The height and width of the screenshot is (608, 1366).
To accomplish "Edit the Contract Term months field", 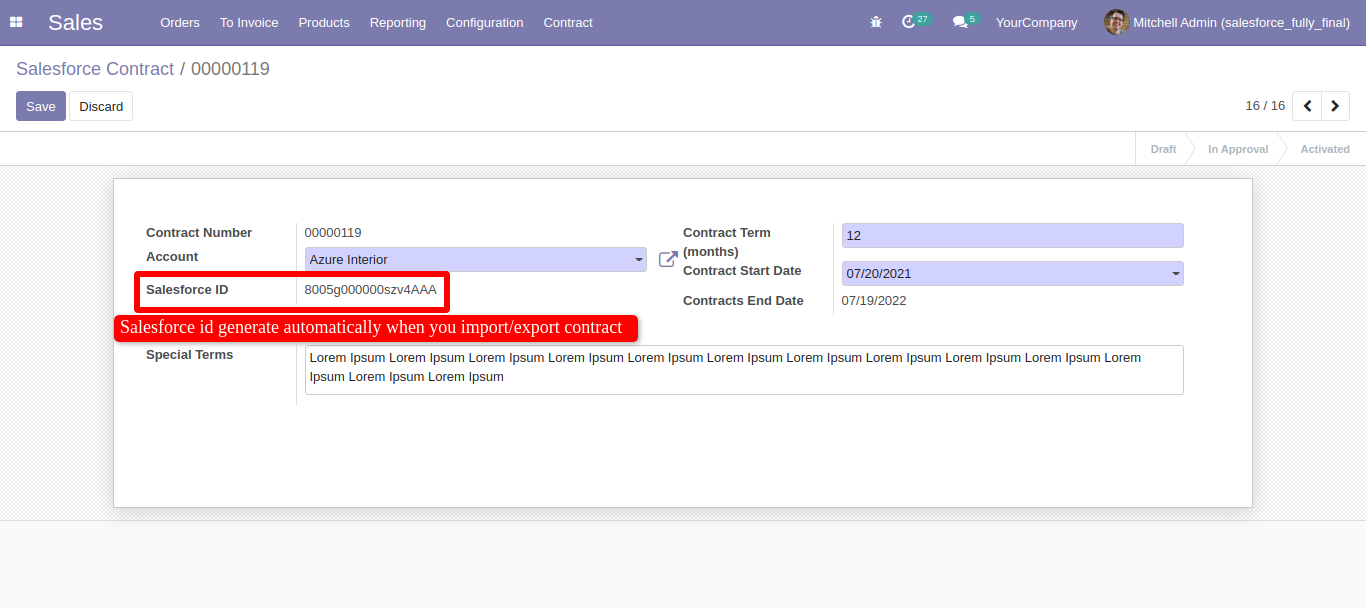I will [x=1012, y=236].
